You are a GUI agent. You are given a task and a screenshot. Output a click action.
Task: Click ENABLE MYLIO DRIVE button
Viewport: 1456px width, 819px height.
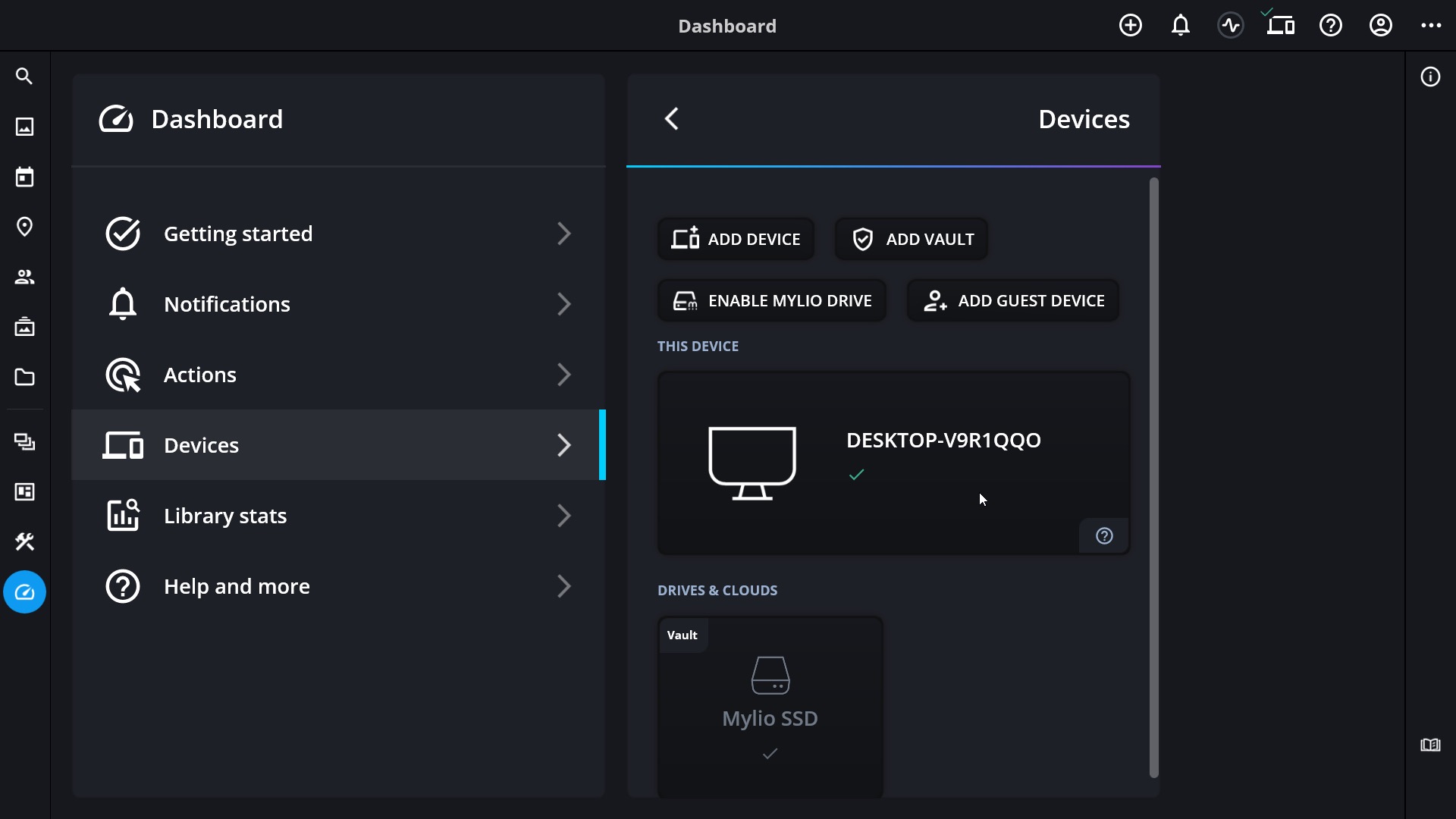[771, 300]
